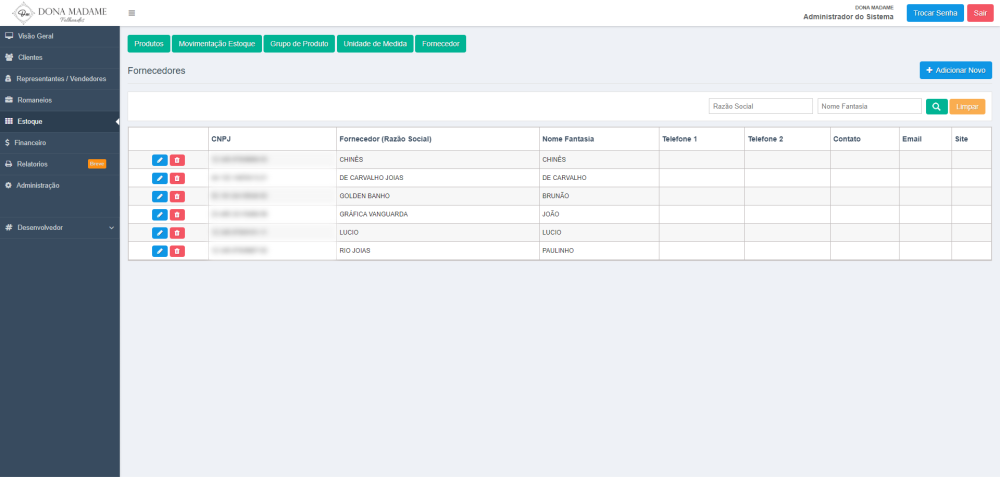
Task: Expand the Desenvolvedor sidebar menu
Action: (x=60, y=228)
